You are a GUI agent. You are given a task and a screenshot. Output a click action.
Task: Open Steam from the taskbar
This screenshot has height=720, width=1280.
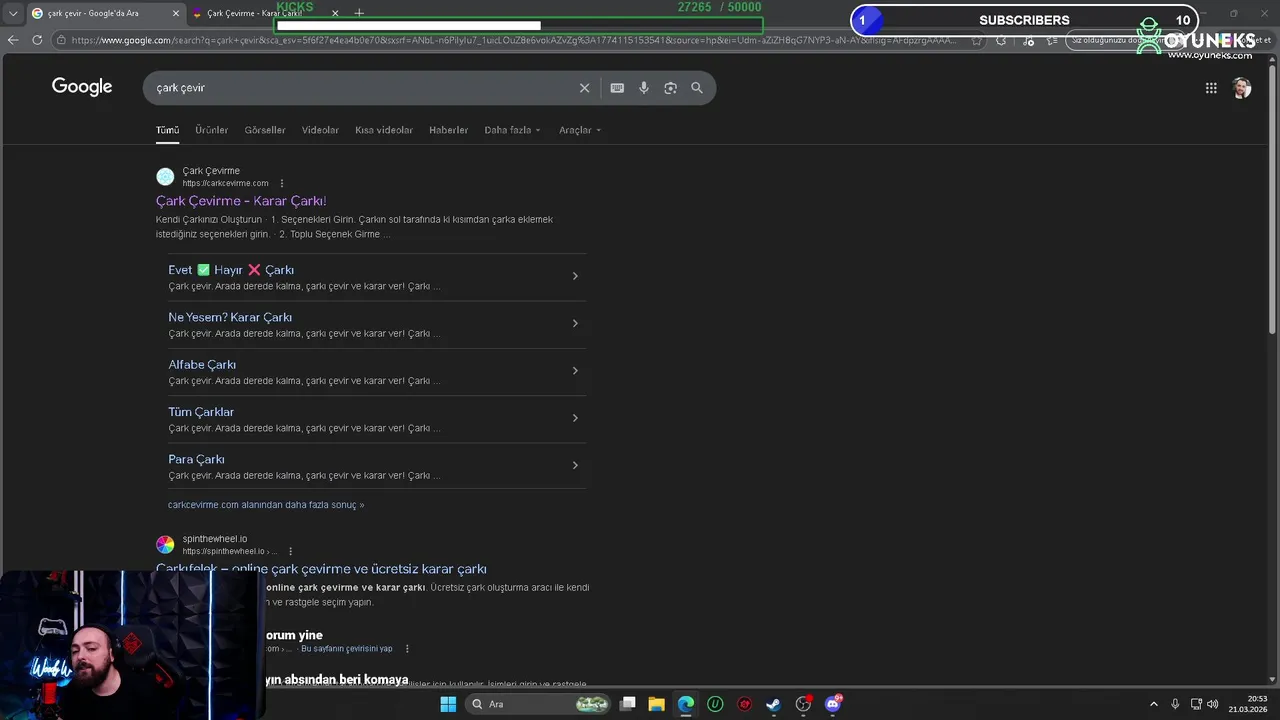click(x=773, y=704)
